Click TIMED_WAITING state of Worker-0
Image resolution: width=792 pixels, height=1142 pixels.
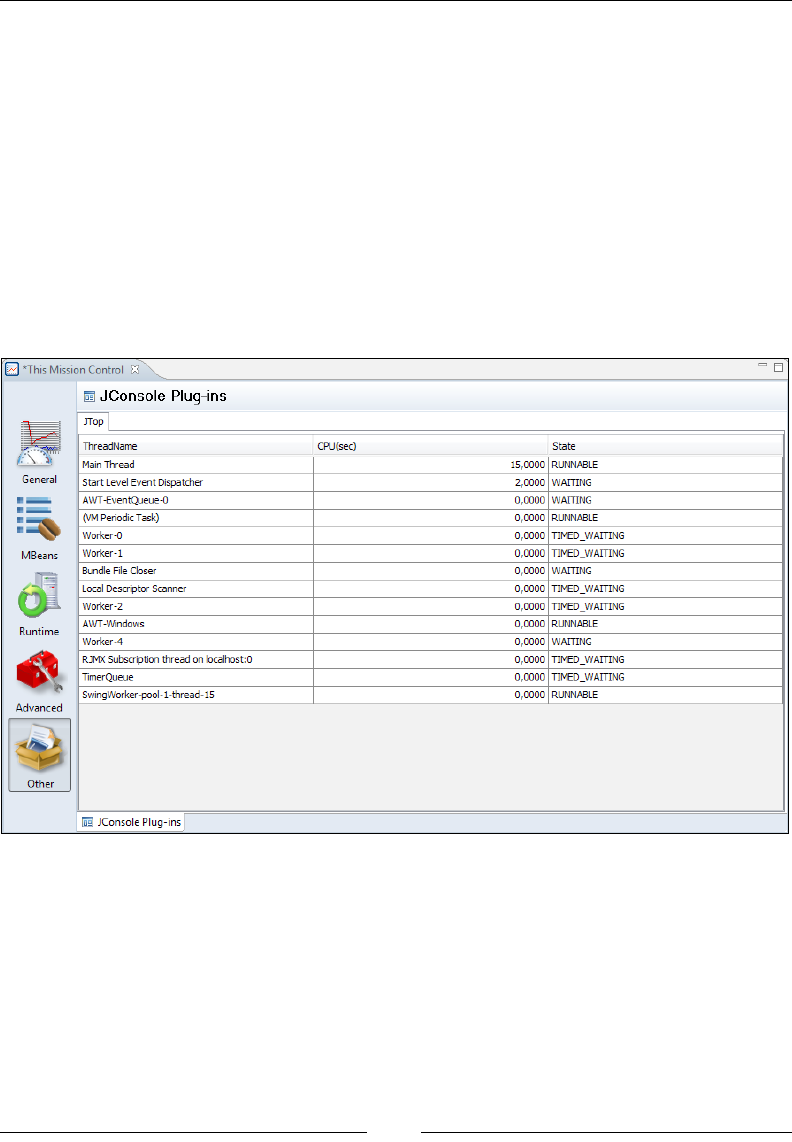[x=588, y=535]
